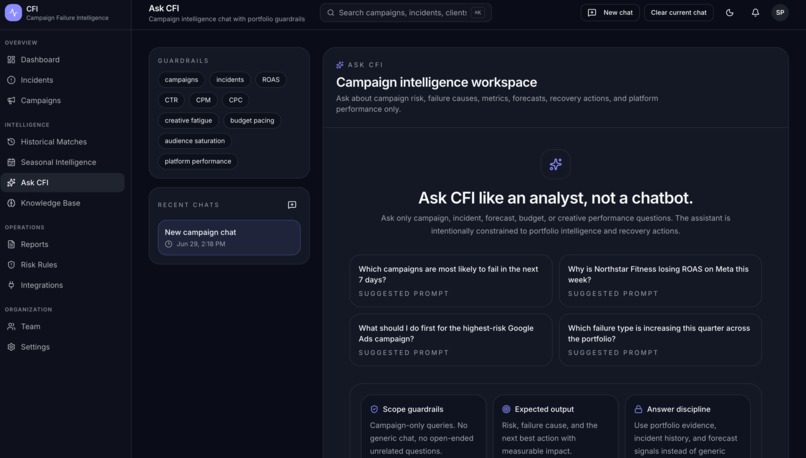The image size is (806, 458).
Task: Open Settings page
Action: [62, 347]
